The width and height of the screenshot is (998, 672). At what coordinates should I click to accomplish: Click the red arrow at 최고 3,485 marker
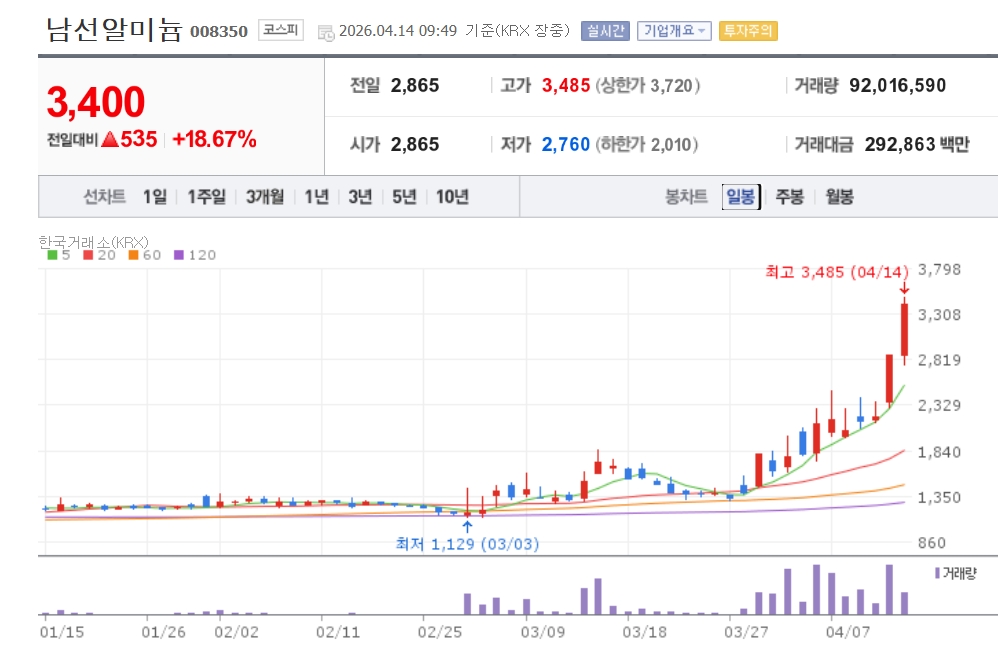(904, 288)
